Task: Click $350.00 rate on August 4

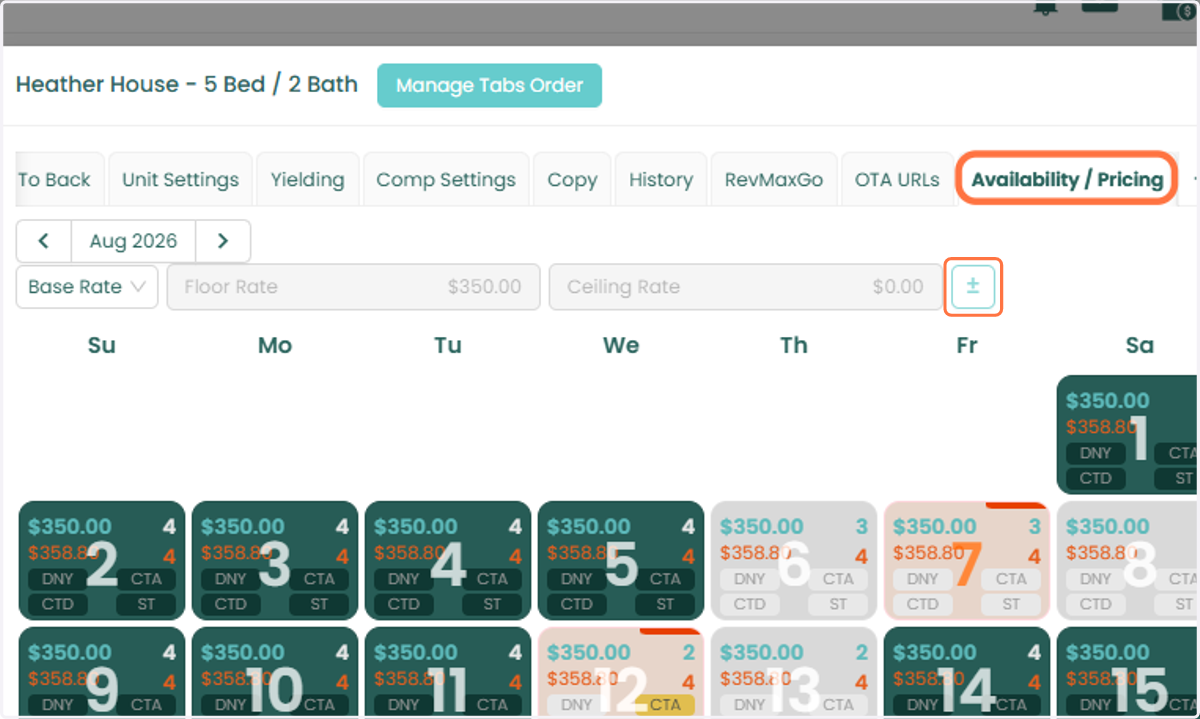Action: [415, 527]
